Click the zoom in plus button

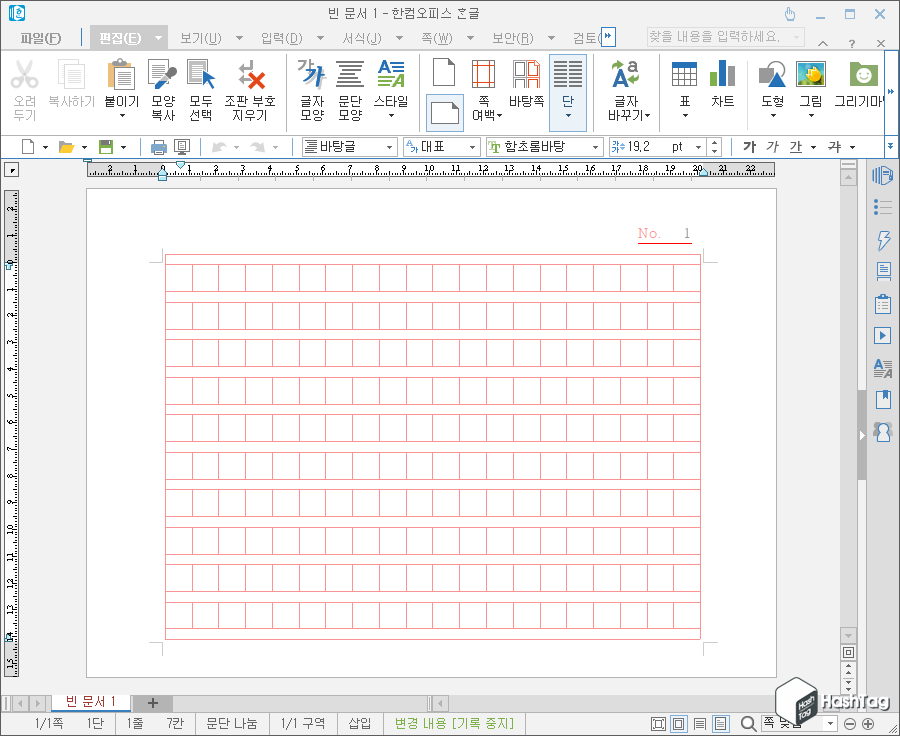pyautogui.click(x=868, y=724)
